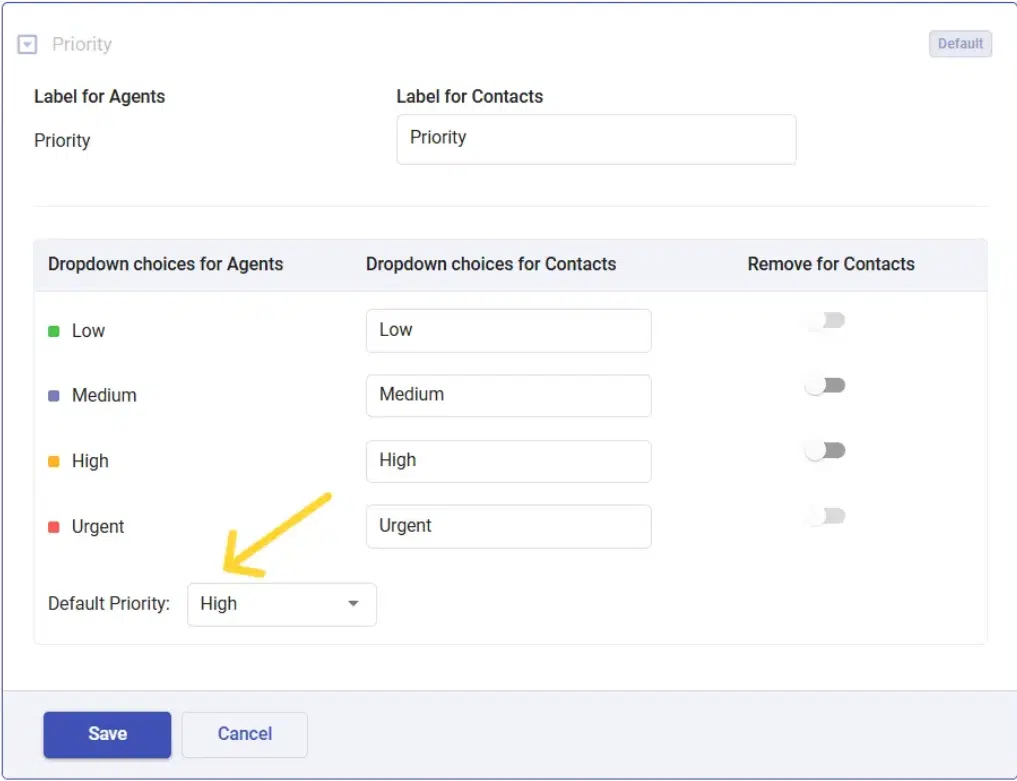1017x781 pixels.
Task: Save the priority field settings
Action: click(107, 734)
